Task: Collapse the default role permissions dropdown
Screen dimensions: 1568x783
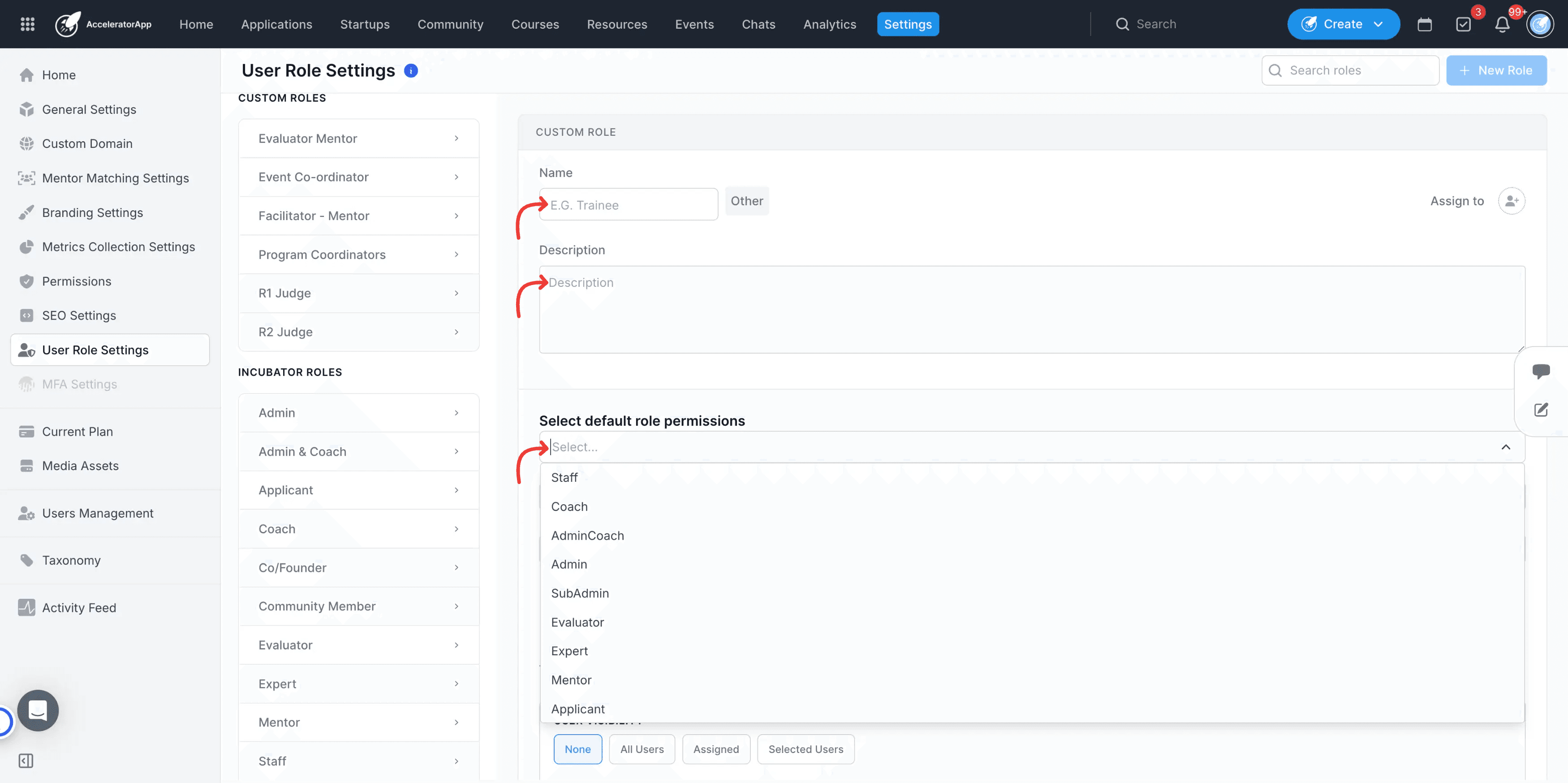Action: click(1505, 447)
